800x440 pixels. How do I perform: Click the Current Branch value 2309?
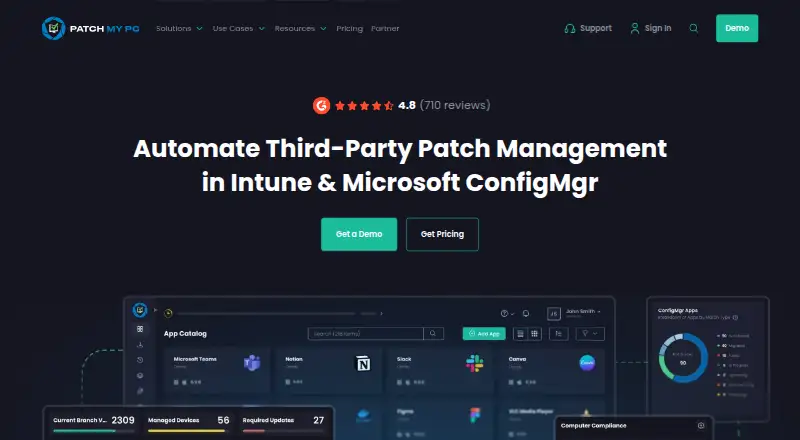click(x=123, y=420)
